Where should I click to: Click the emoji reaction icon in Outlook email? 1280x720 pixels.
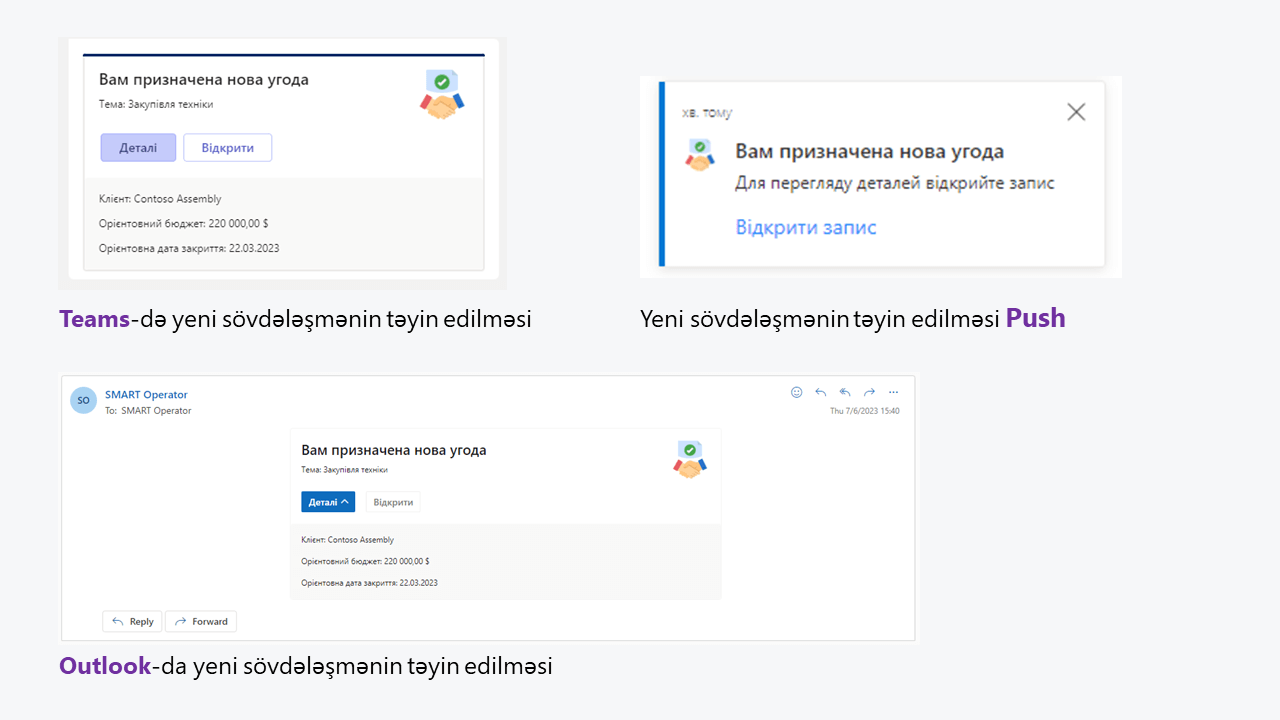click(x=797, y=392)
